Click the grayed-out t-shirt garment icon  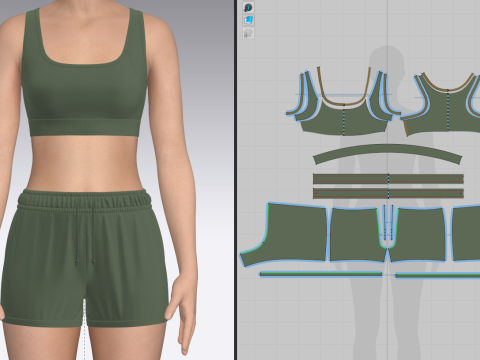tap(248, 33)
